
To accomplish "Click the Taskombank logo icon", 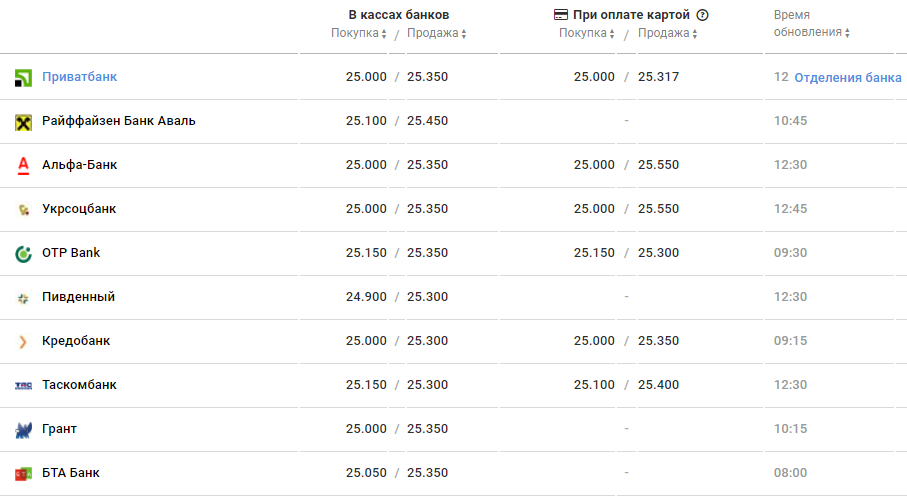I will click(24, 385).
